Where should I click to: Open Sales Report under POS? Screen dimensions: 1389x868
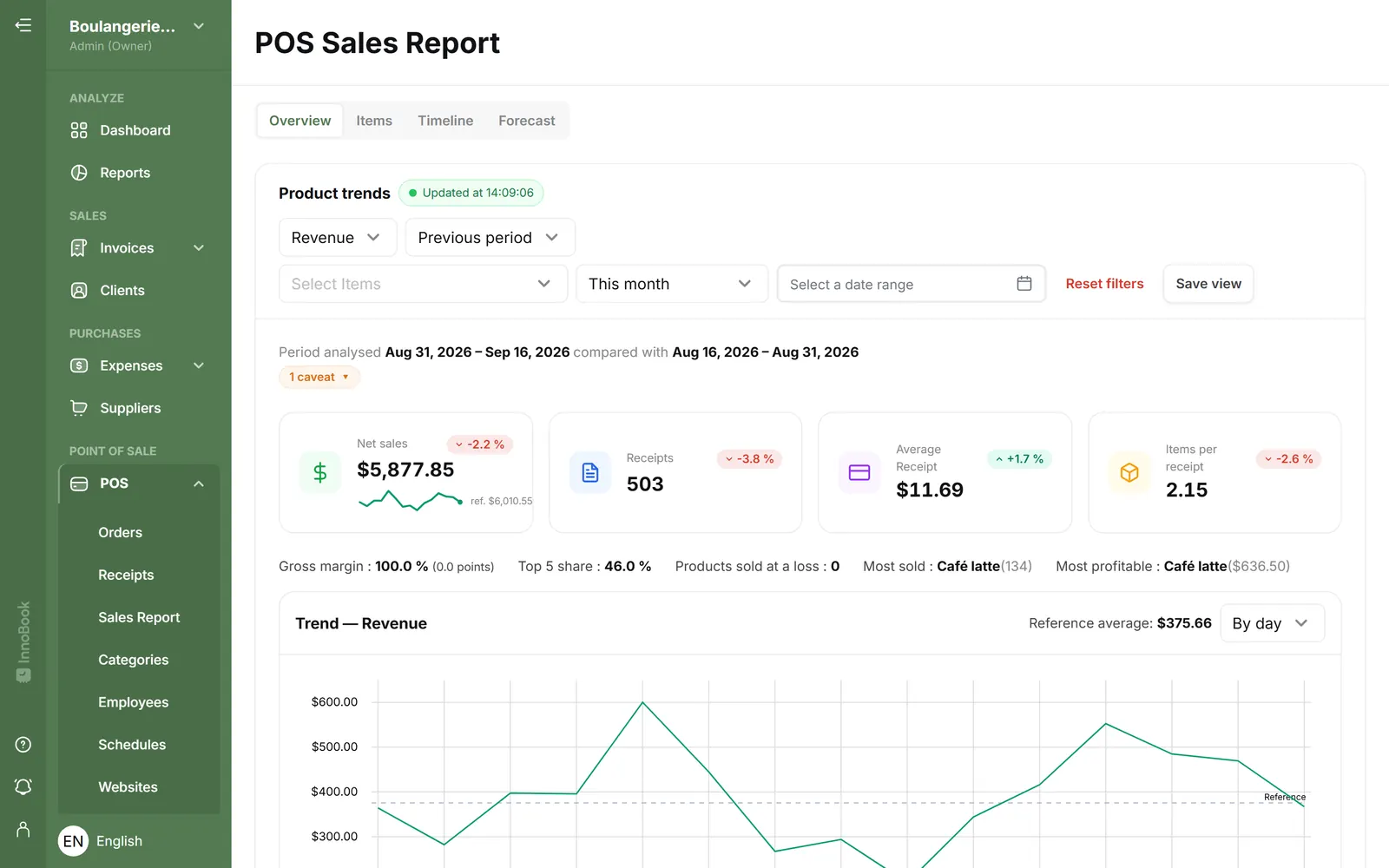click(139, 617)
